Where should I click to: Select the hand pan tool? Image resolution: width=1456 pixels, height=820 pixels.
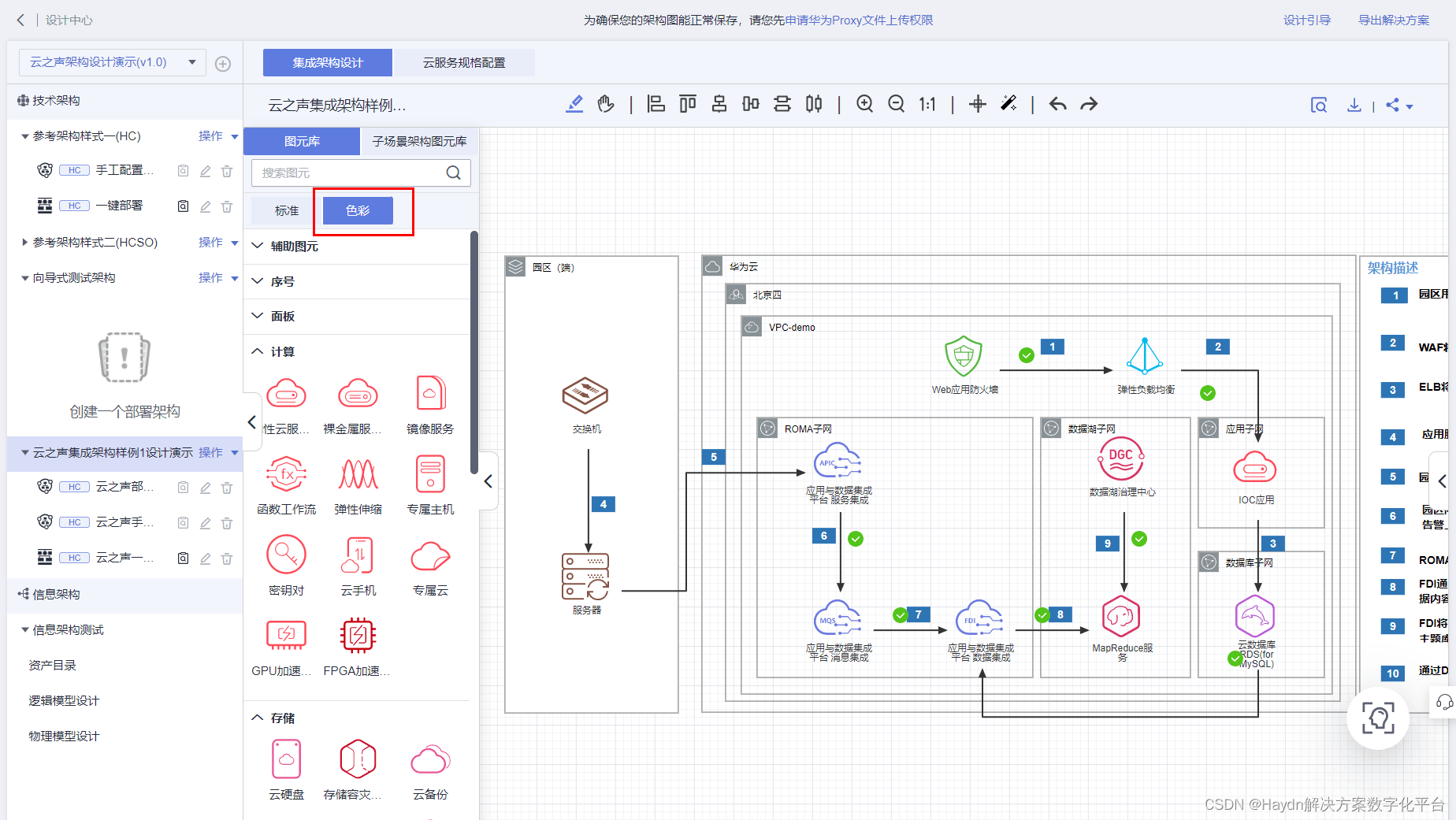point(606,104)
